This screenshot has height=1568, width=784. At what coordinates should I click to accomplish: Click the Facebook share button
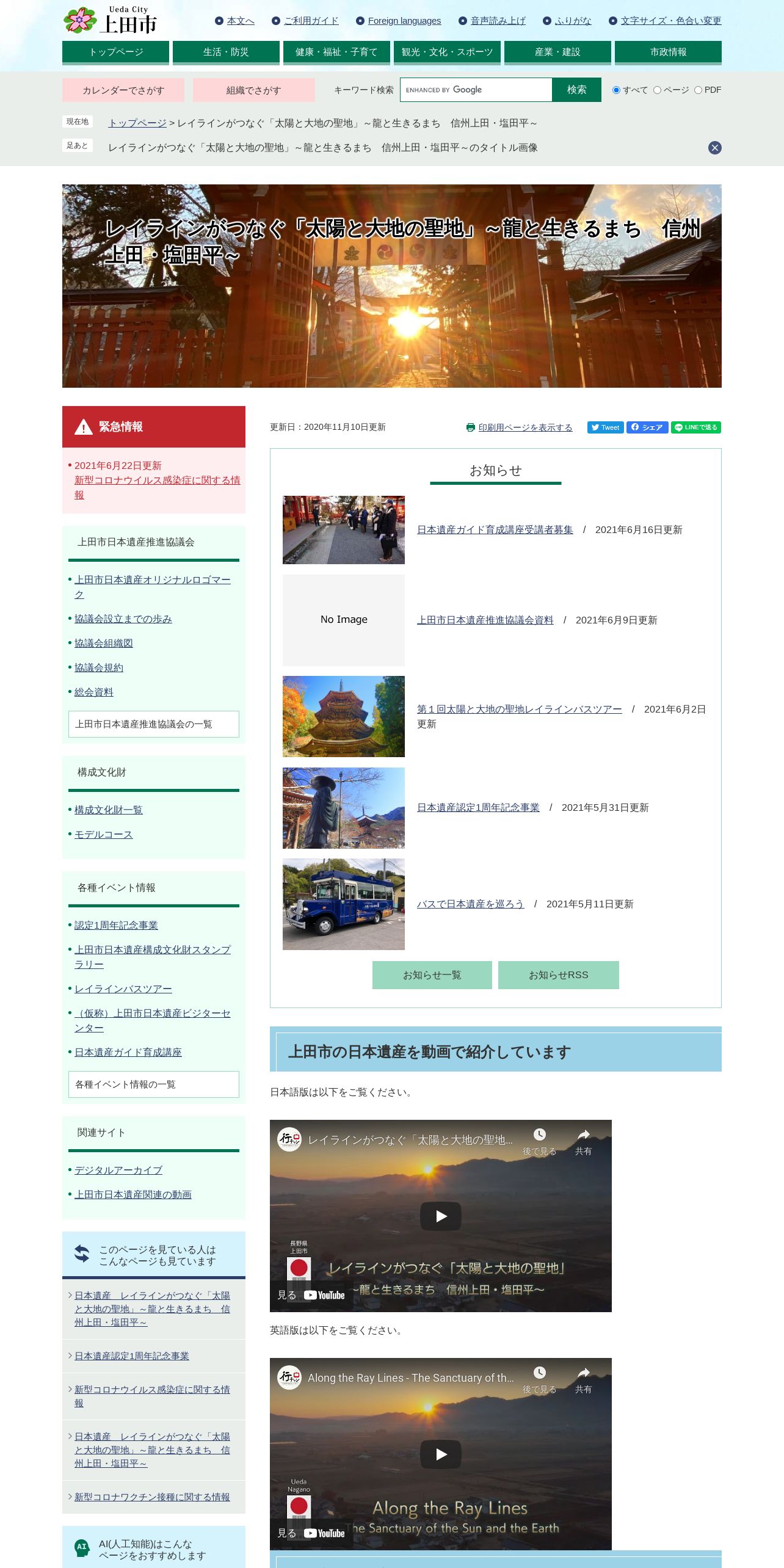(647, 427)
